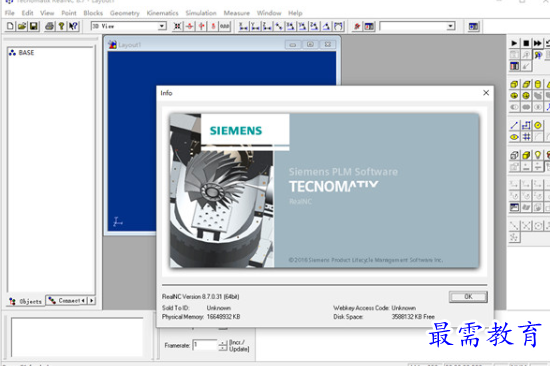Click the wireframe cube display icon

coord(514,155)
